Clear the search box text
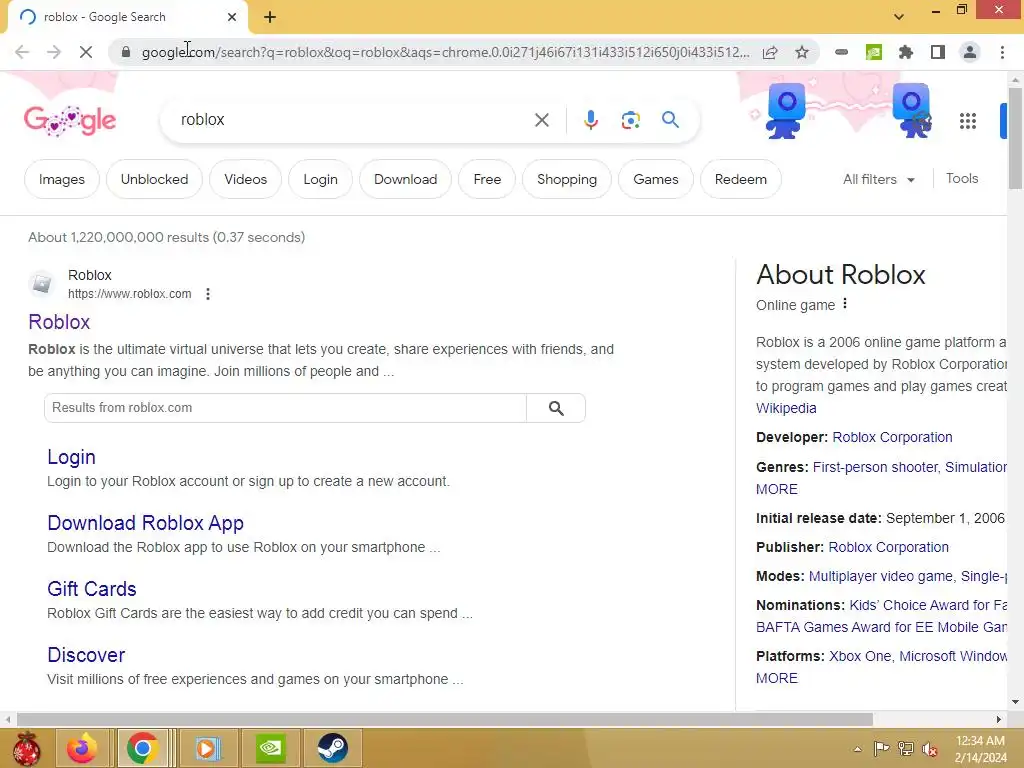 tap(541, 120)
